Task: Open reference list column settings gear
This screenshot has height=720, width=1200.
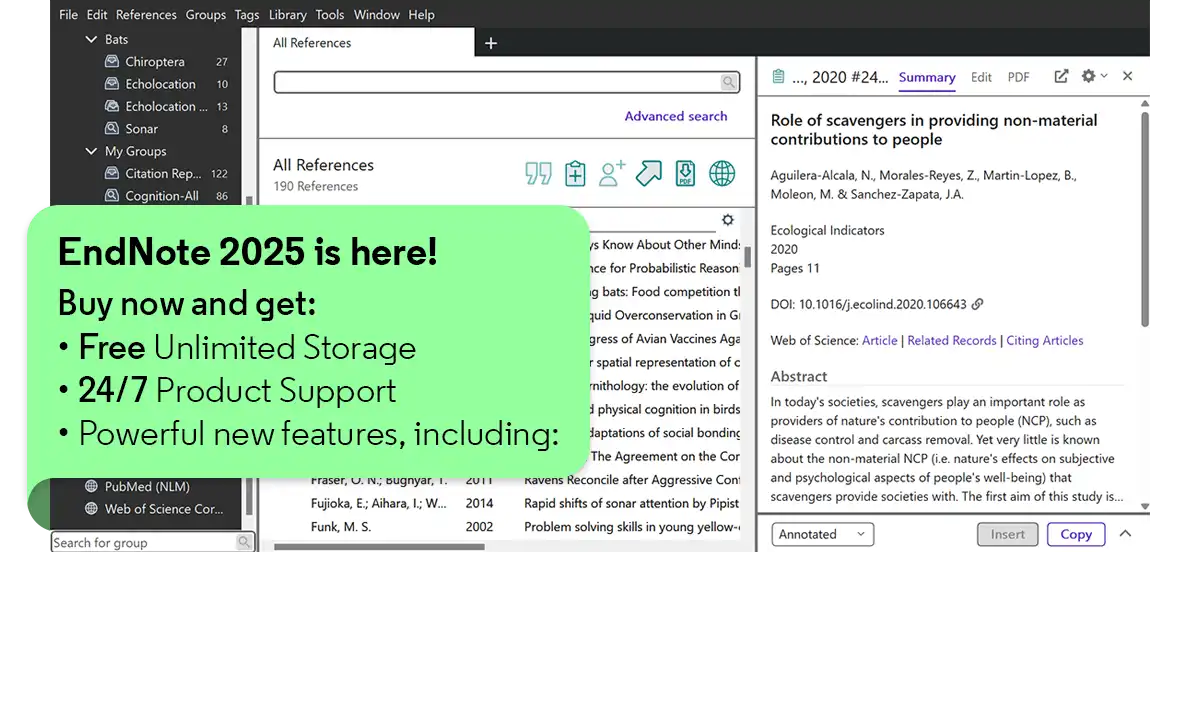Action: coord(728,220)
